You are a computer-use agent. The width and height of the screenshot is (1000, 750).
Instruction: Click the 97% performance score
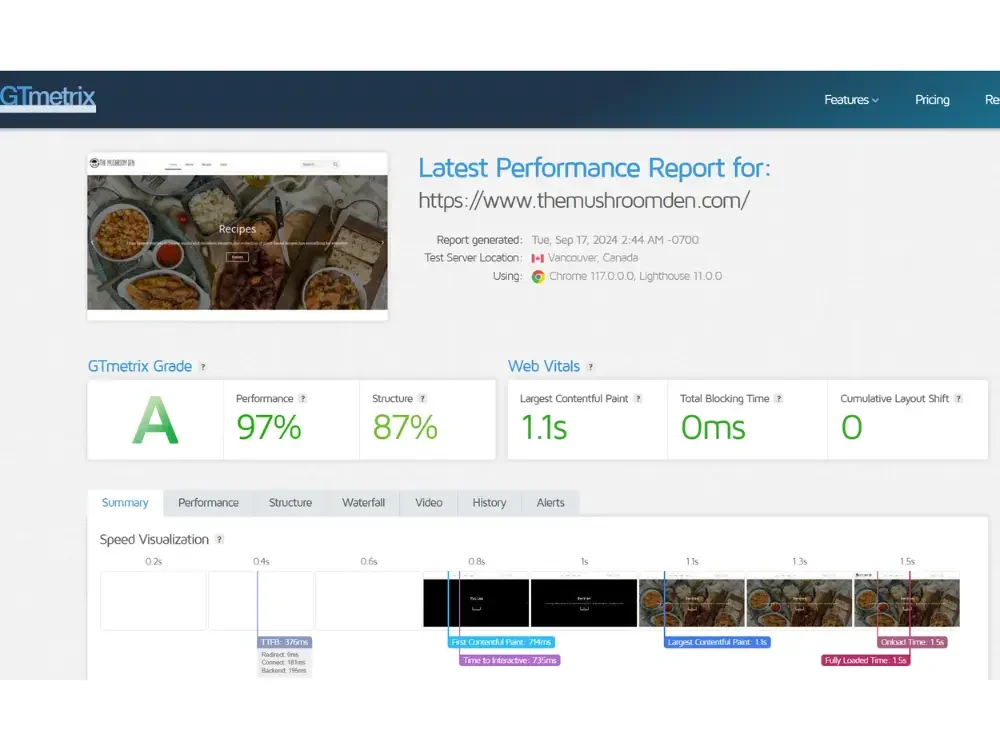click(268, 427)
